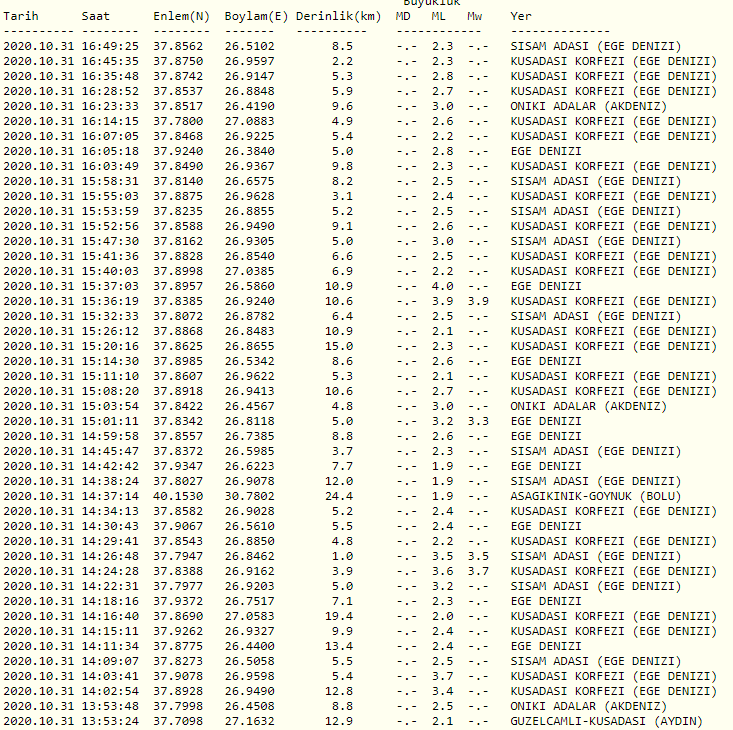The image size is (733, 730).
Task: Click the 16:49:25 time in the first row
Action: [x=111, y=46]
